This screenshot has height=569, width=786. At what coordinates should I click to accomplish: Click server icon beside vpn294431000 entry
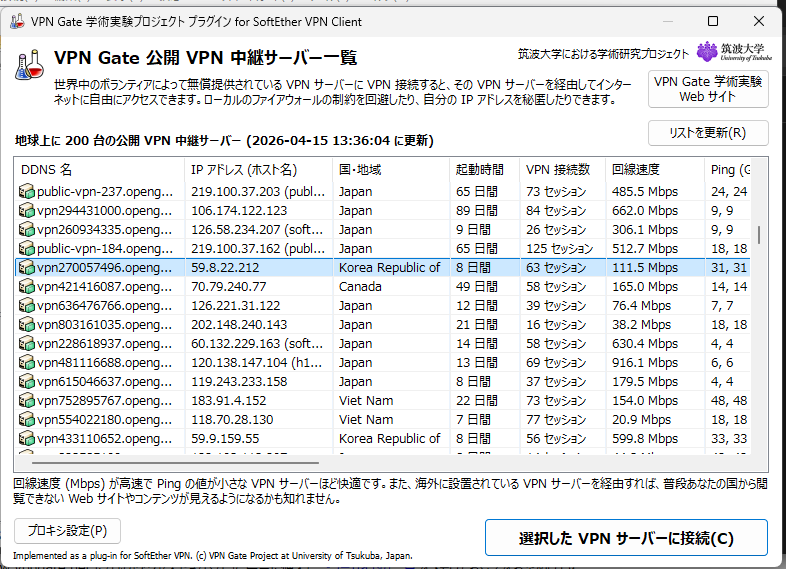pyautogui.click(x=27, y=210)
